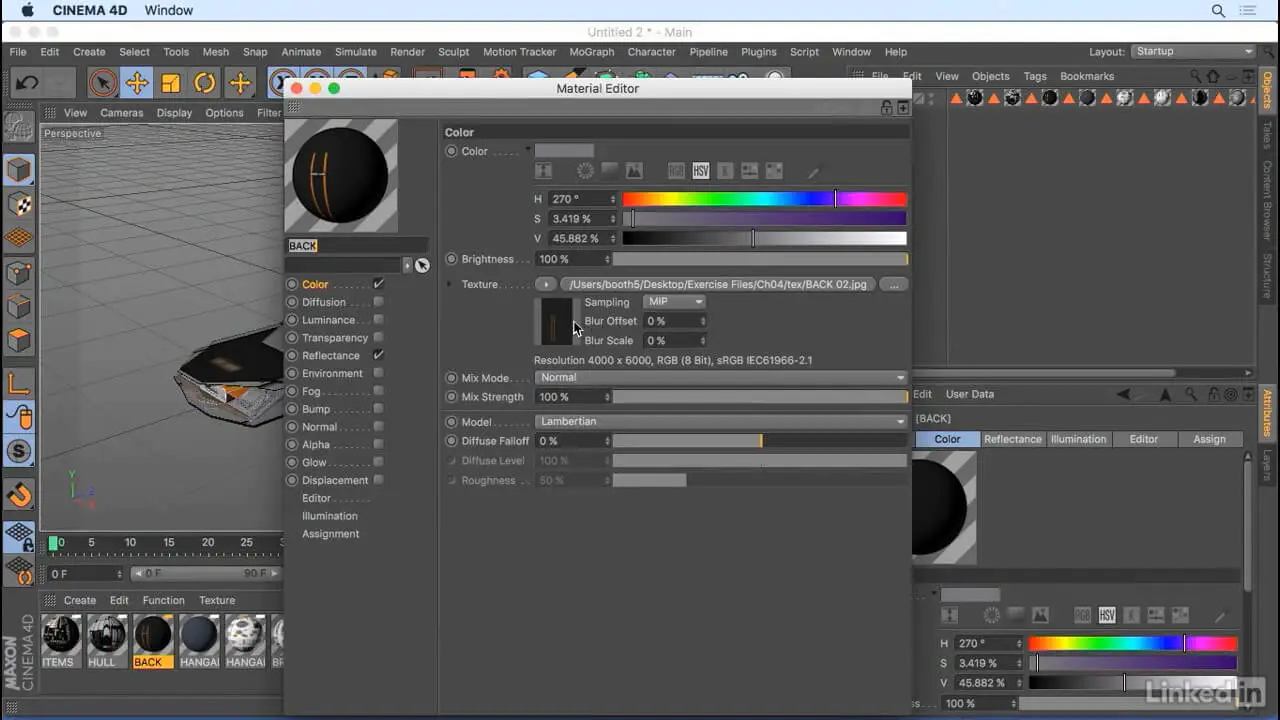Viewport: 1280px width, 720px height.
Task: Disable the Color channel checkbox
Action: click(378, 284)
